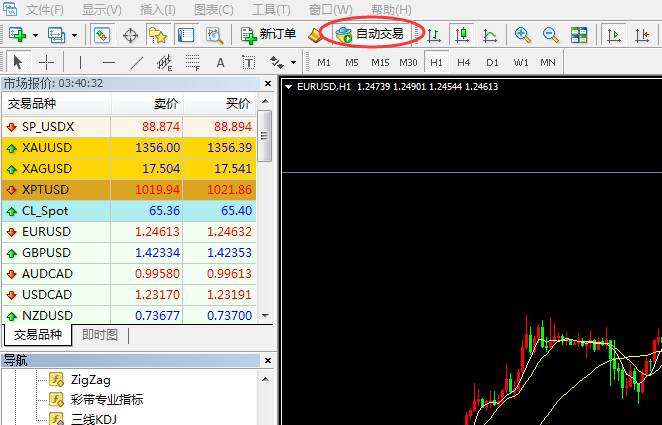
Task: Open the arrows objects dropdown
Action: (x=294, y=63)
